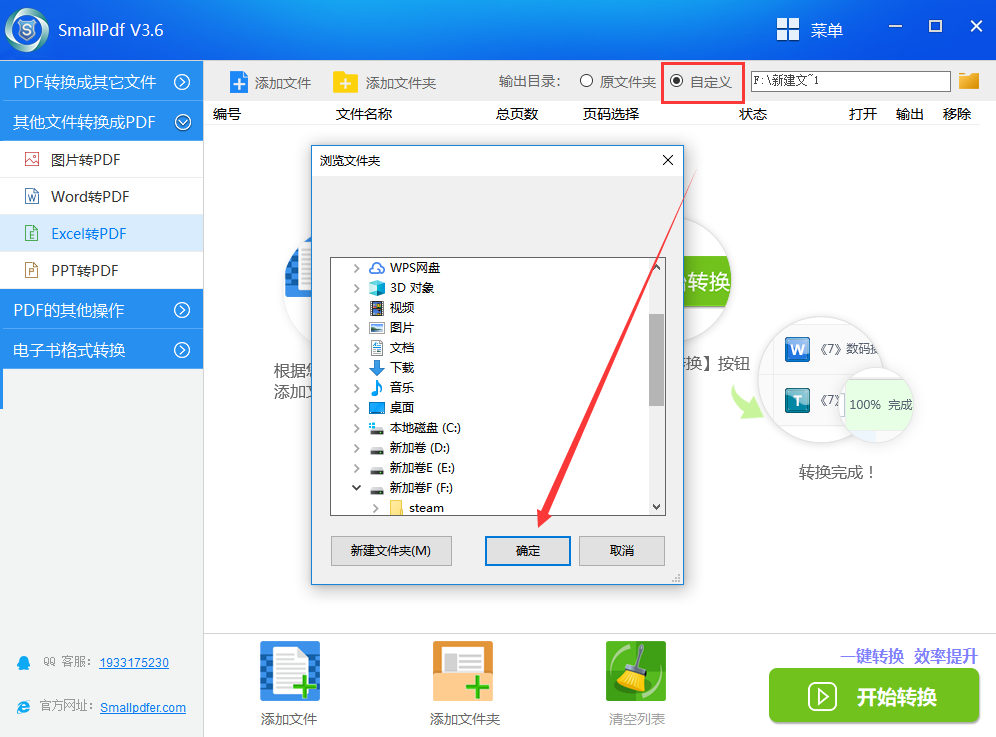996x737 pixels.
Task: Choose PPT转PDF in sidebar
Action: tap(102, 270)
